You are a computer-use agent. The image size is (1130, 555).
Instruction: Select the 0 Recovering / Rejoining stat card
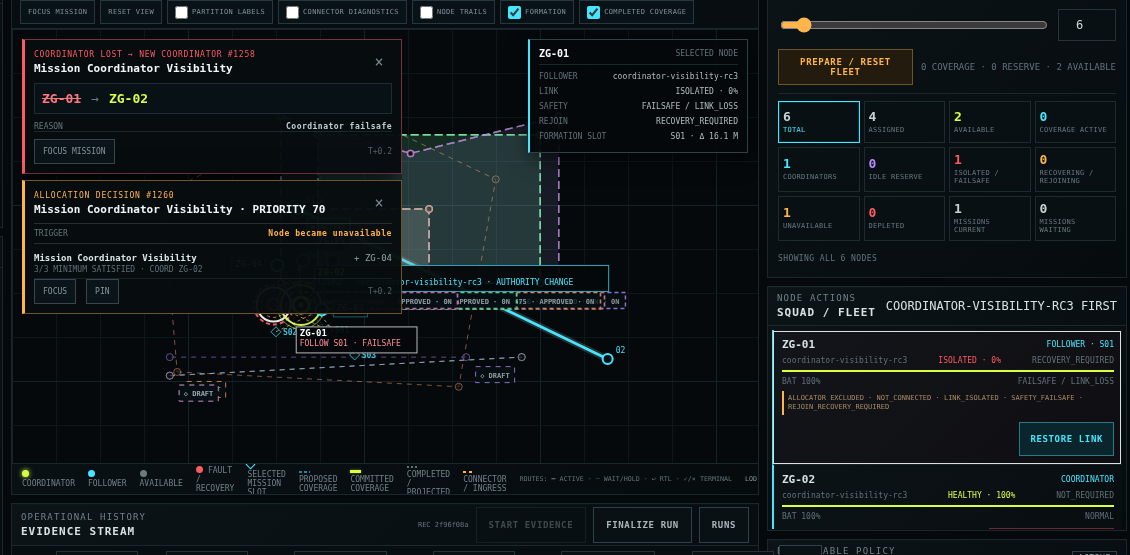(1075, 169)
